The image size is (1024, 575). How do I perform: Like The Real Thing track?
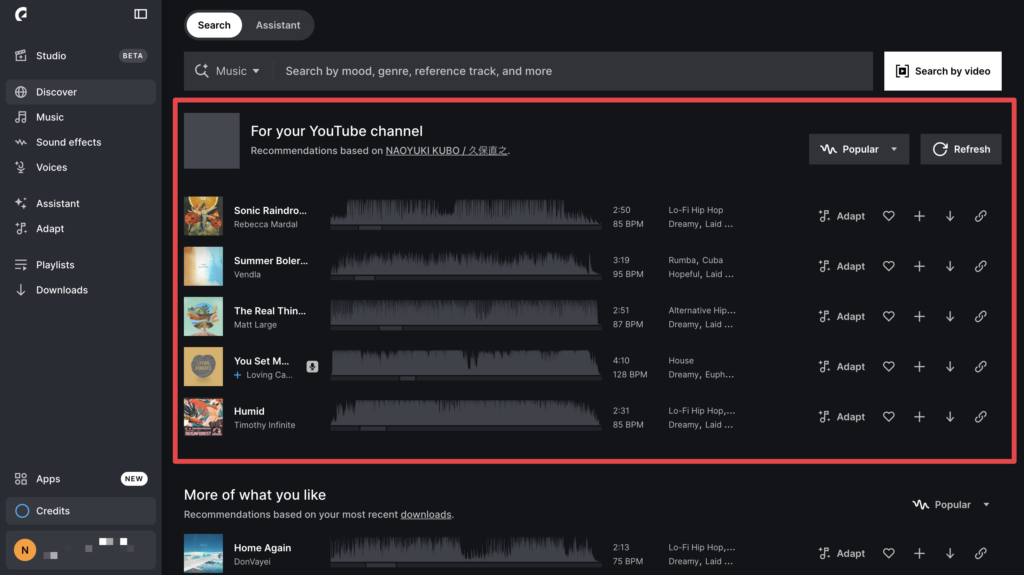coord(888,316)
